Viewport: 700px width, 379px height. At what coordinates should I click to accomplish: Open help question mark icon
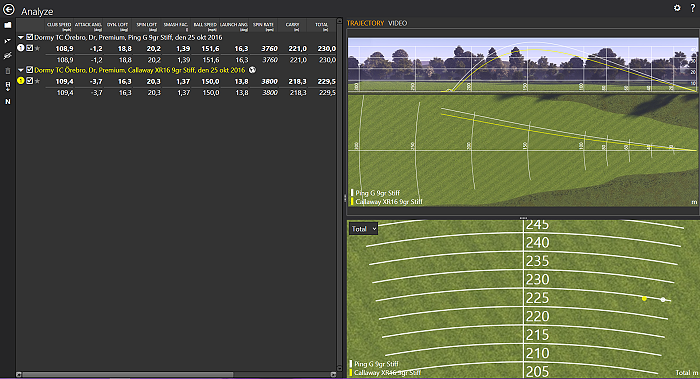point(692,8)
